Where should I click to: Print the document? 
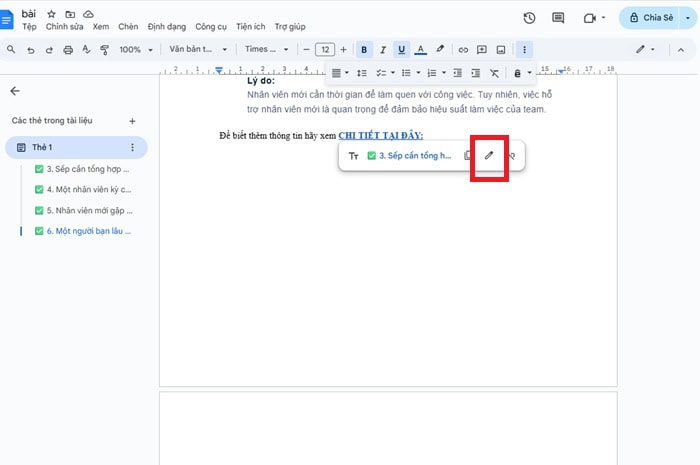68,50
